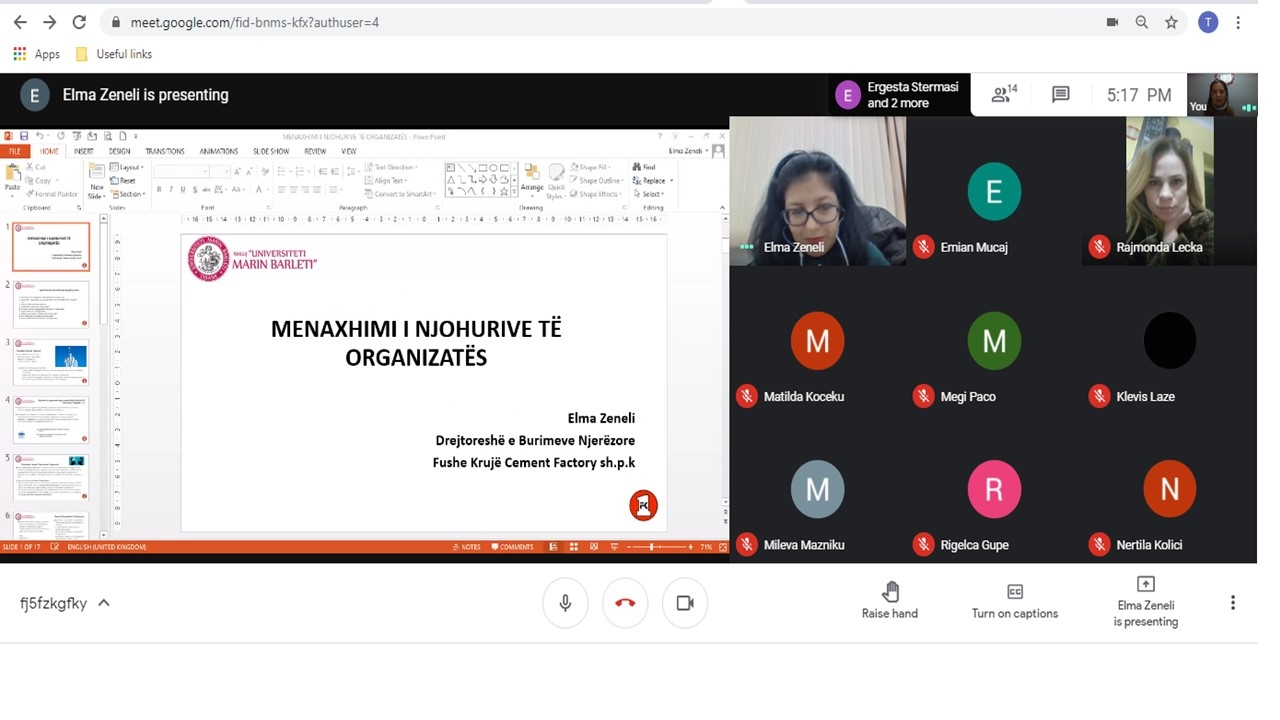Click the Find icon in Editing group
The image size is (1280, 720).
pos(644,167)
